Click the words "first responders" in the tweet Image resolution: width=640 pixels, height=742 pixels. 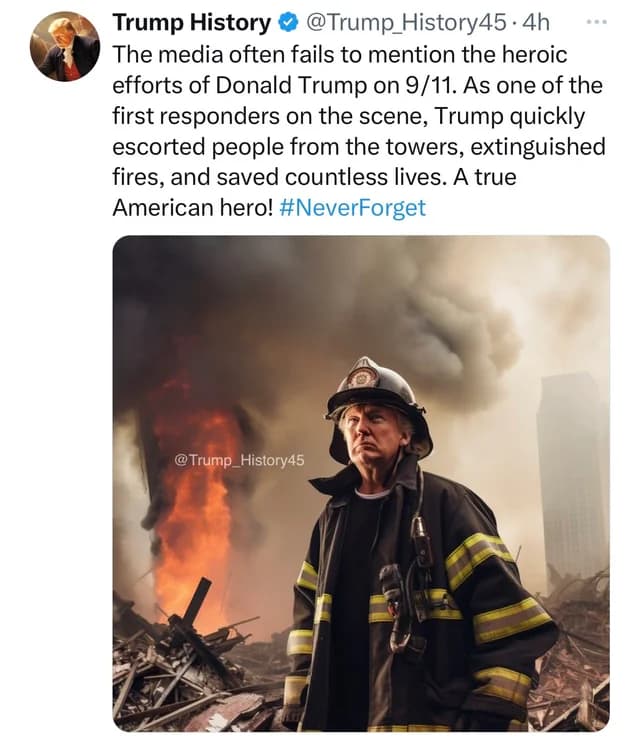(196, 116)
